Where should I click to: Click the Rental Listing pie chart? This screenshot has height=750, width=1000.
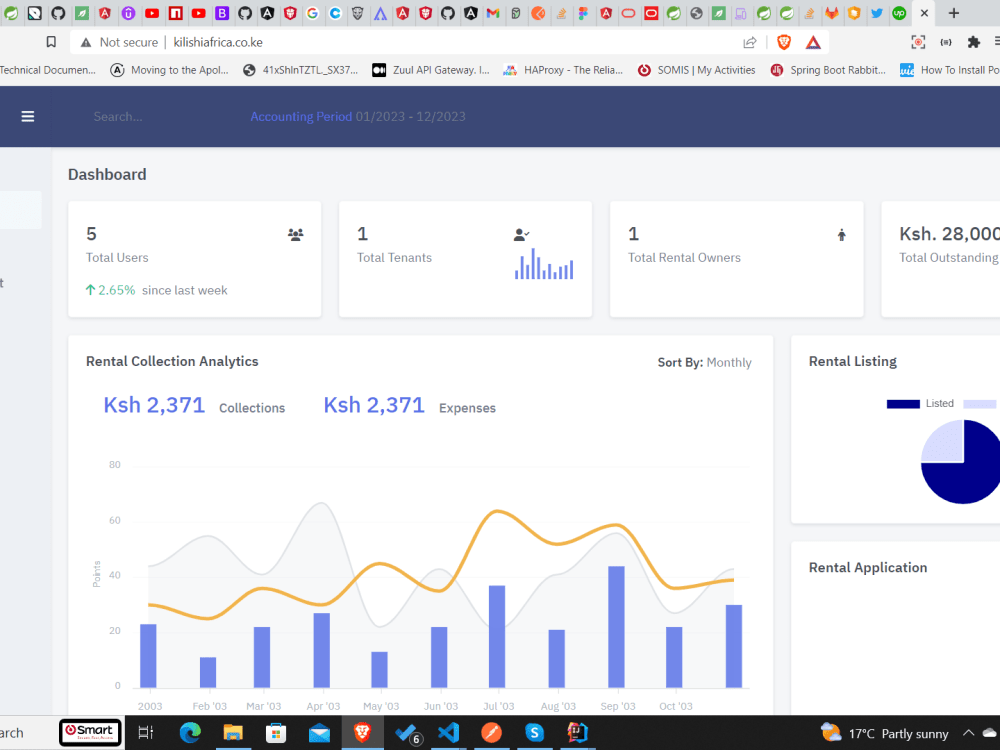pos(960,462)
